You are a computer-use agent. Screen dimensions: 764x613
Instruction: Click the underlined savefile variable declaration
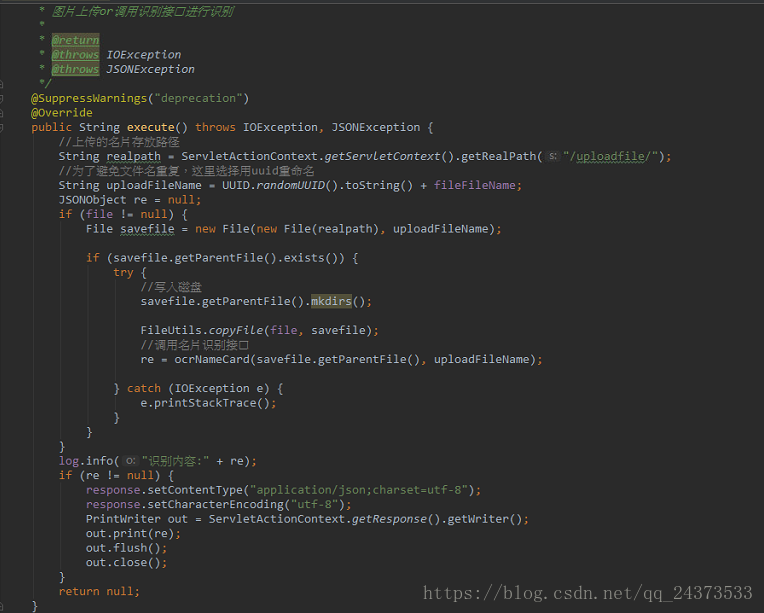(x=147, y=229)
